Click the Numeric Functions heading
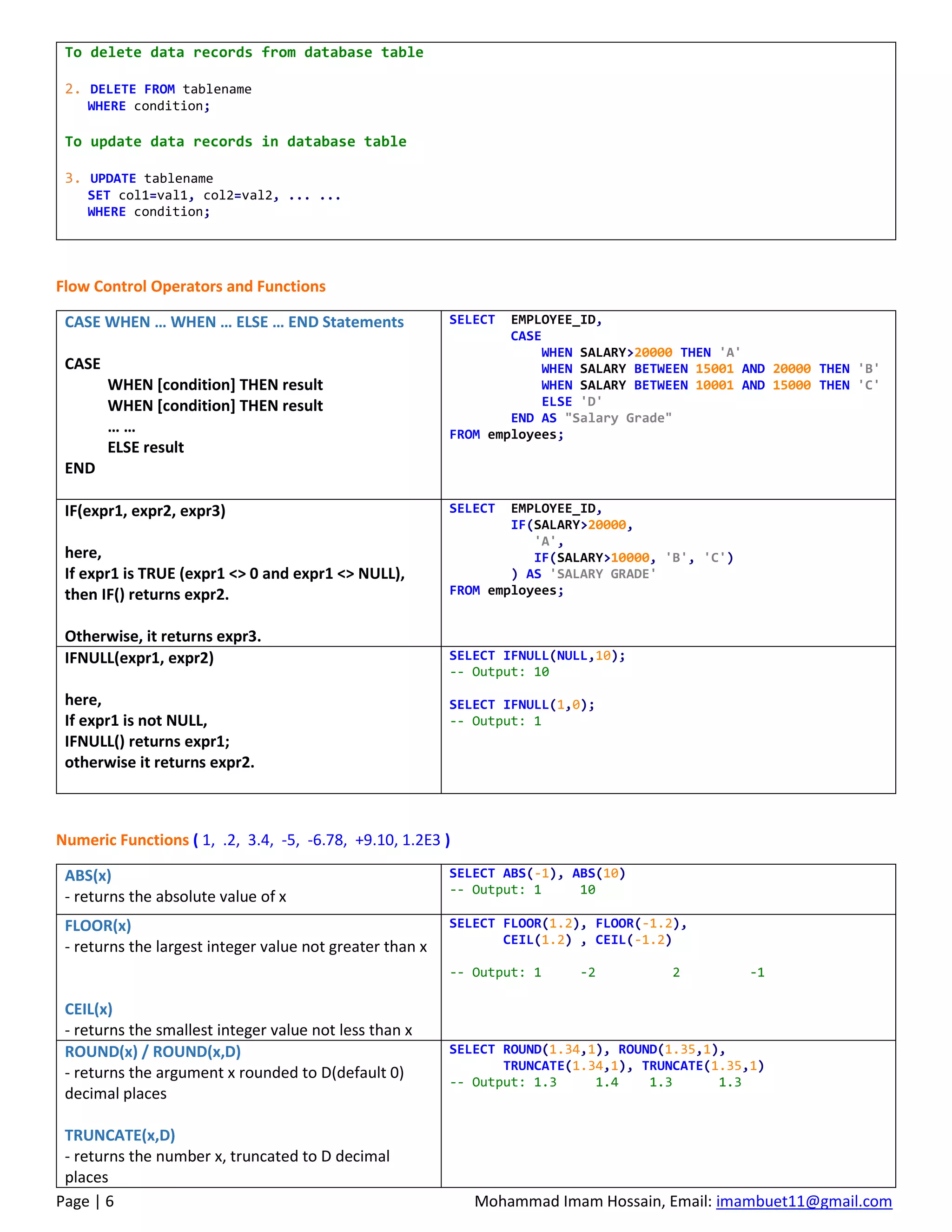Screen dimensions: 952x1232 (122, 840)
